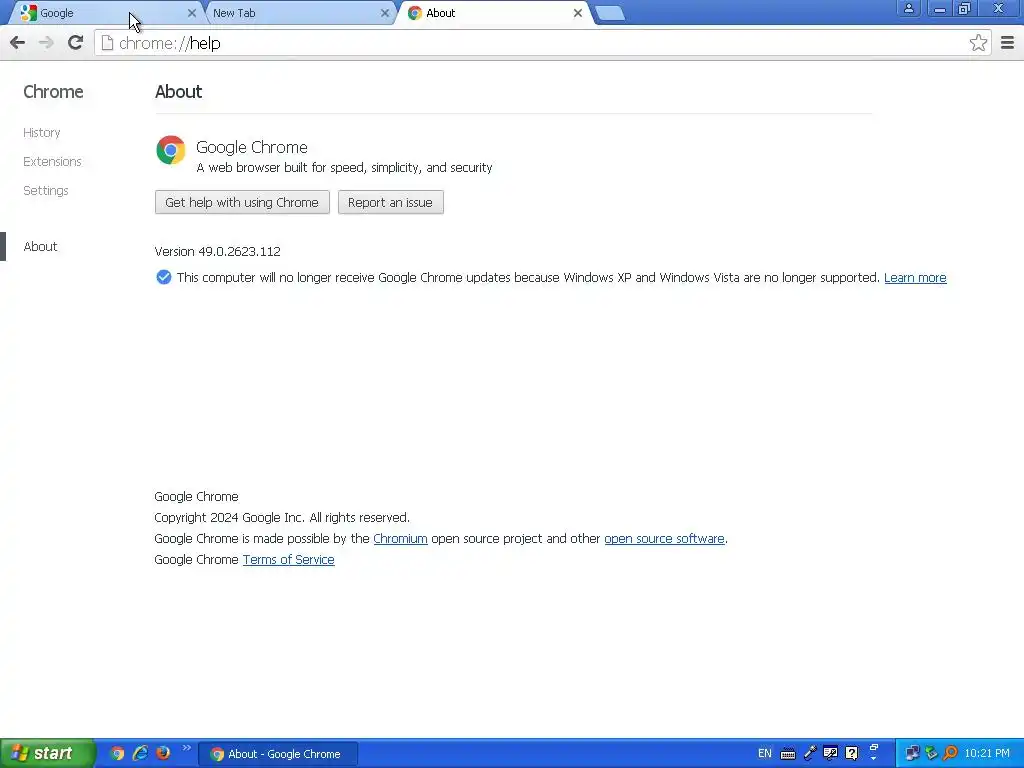Viewport: 1024px width, 768px height.
Task: Click the safely remove hardware tray icon
Action: [932, 754]
